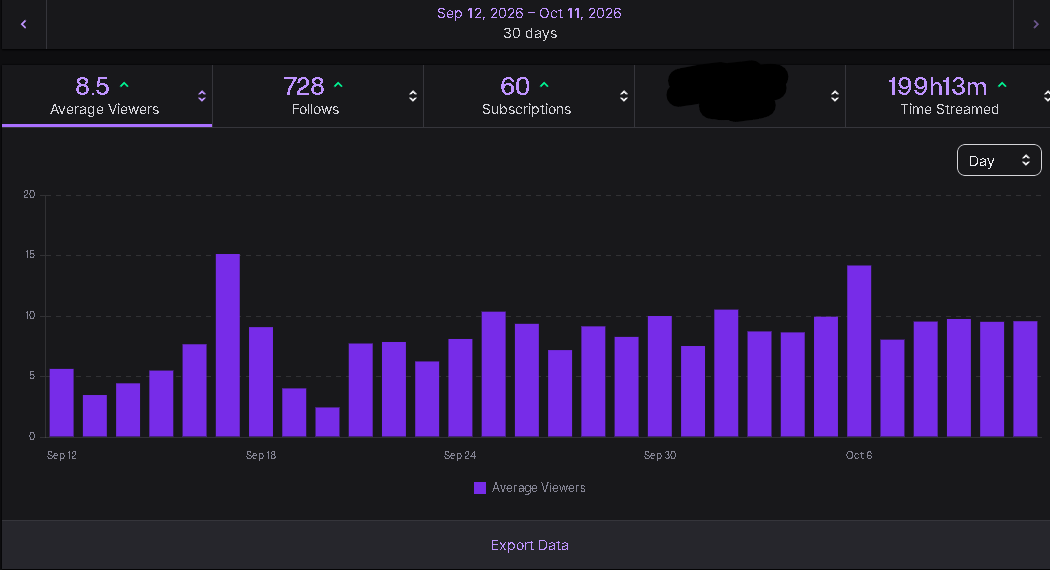The image size is (1050, 570).
Task: Click the Sep 30 bar in chart
Action: pyautogui.click(x=660, y=376)
